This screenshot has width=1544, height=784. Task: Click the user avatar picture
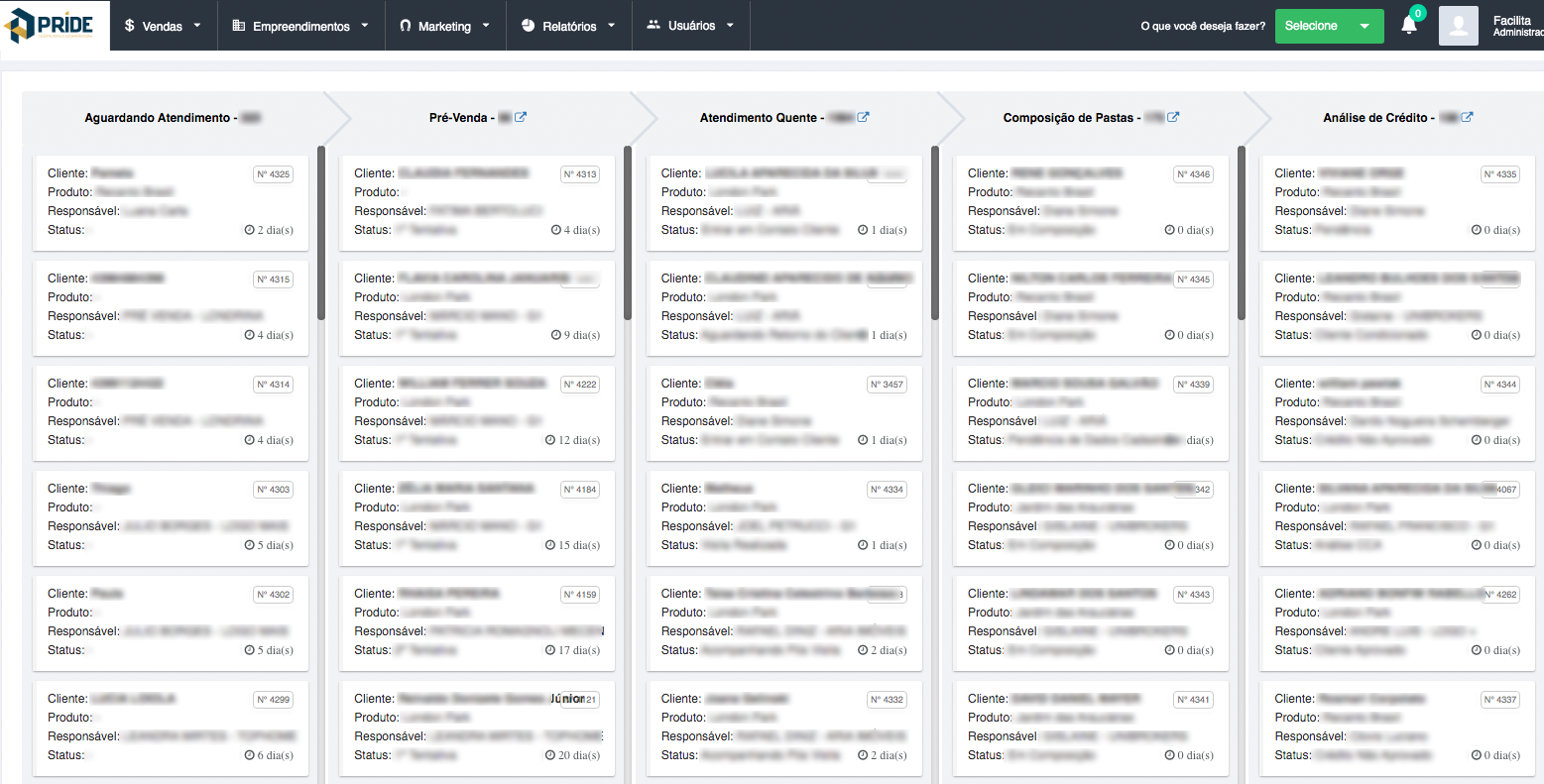(x=1458, y=26)
